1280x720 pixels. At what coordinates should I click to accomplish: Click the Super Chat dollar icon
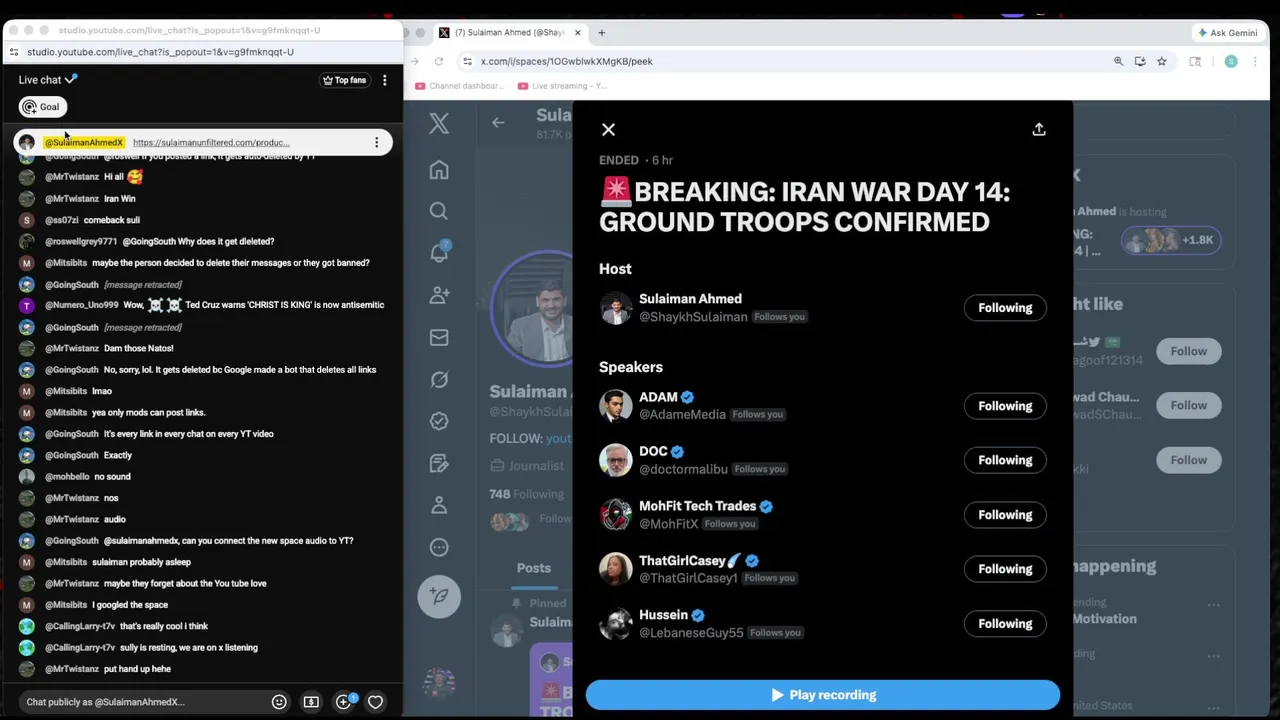(x=311, y=702)
